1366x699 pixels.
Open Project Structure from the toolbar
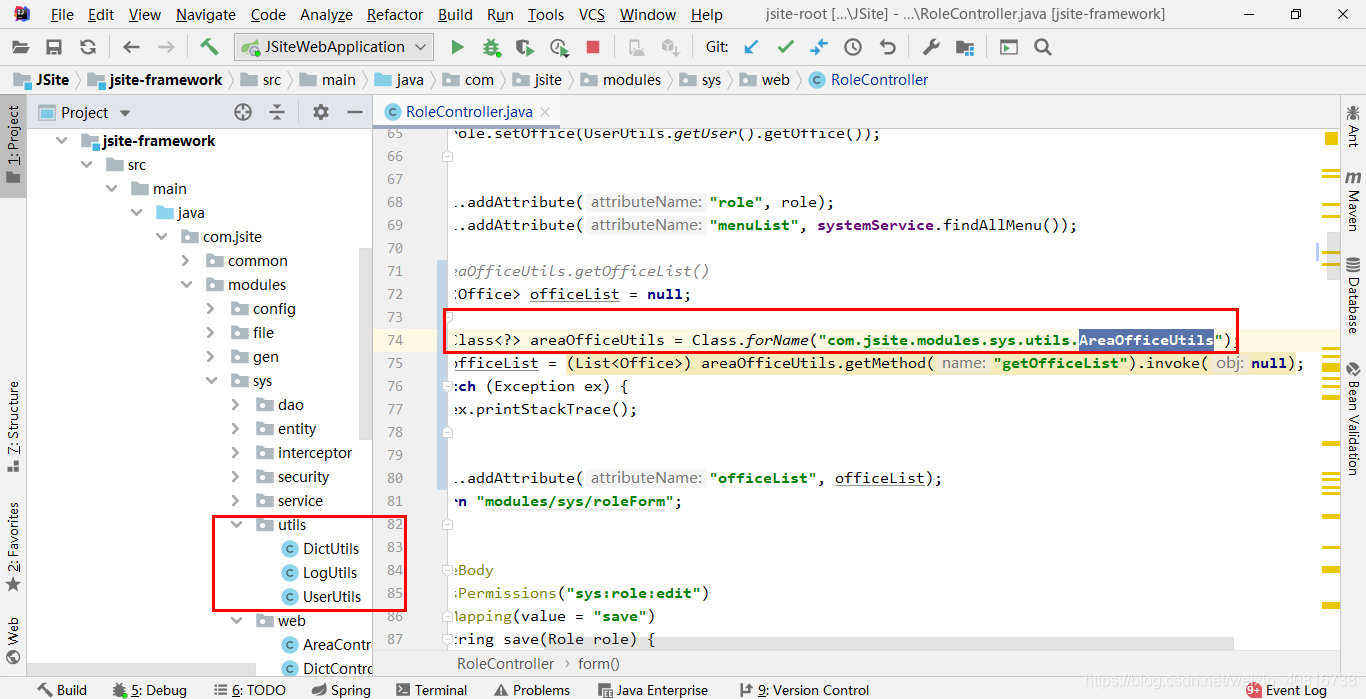click(x=964, y=47)
